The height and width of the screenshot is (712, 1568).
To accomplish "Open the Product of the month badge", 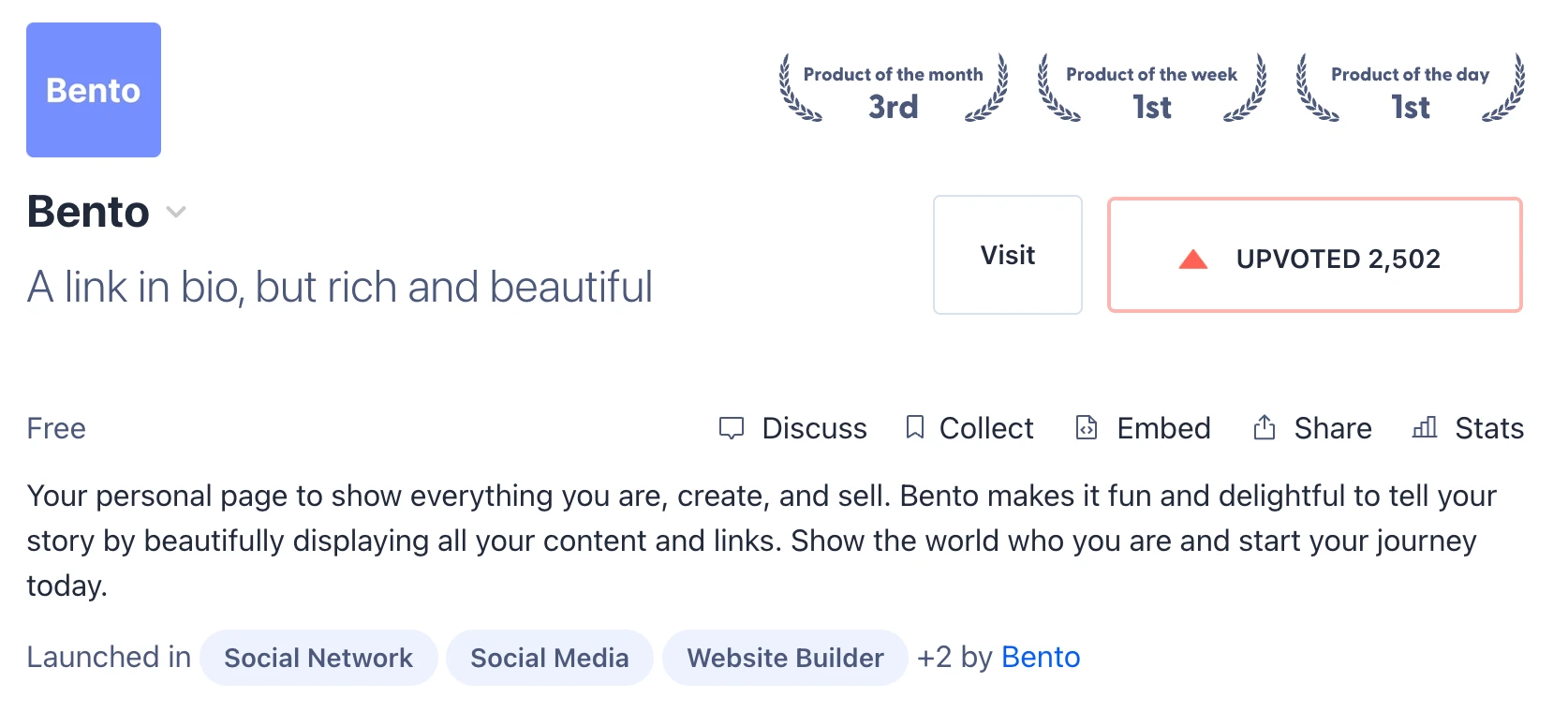I will pos(894,89).
